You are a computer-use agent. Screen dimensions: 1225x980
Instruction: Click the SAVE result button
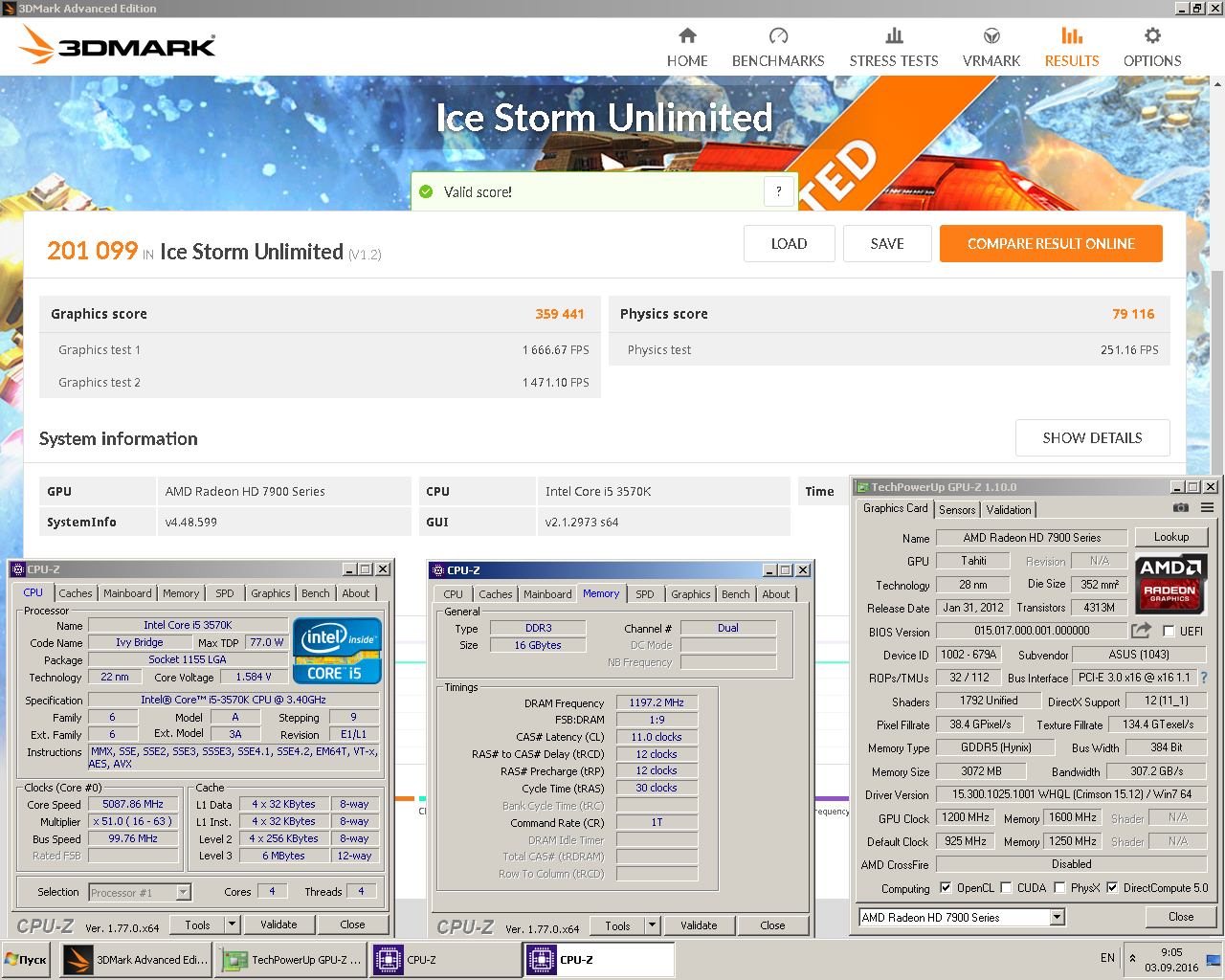pos(887,244)
